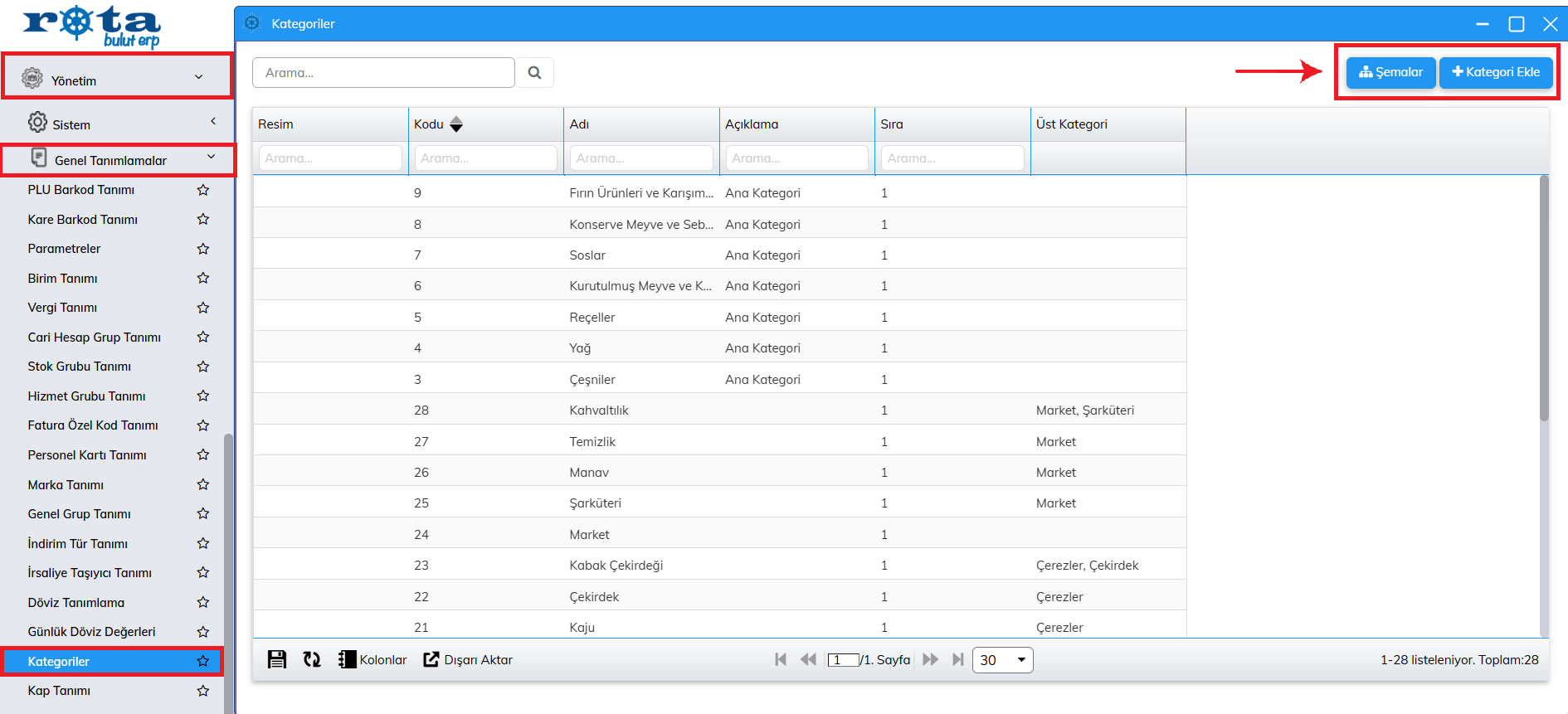This screenshot has height=714, width=1568.
Task: Click the main Arama search field
Action: (383, 73)
